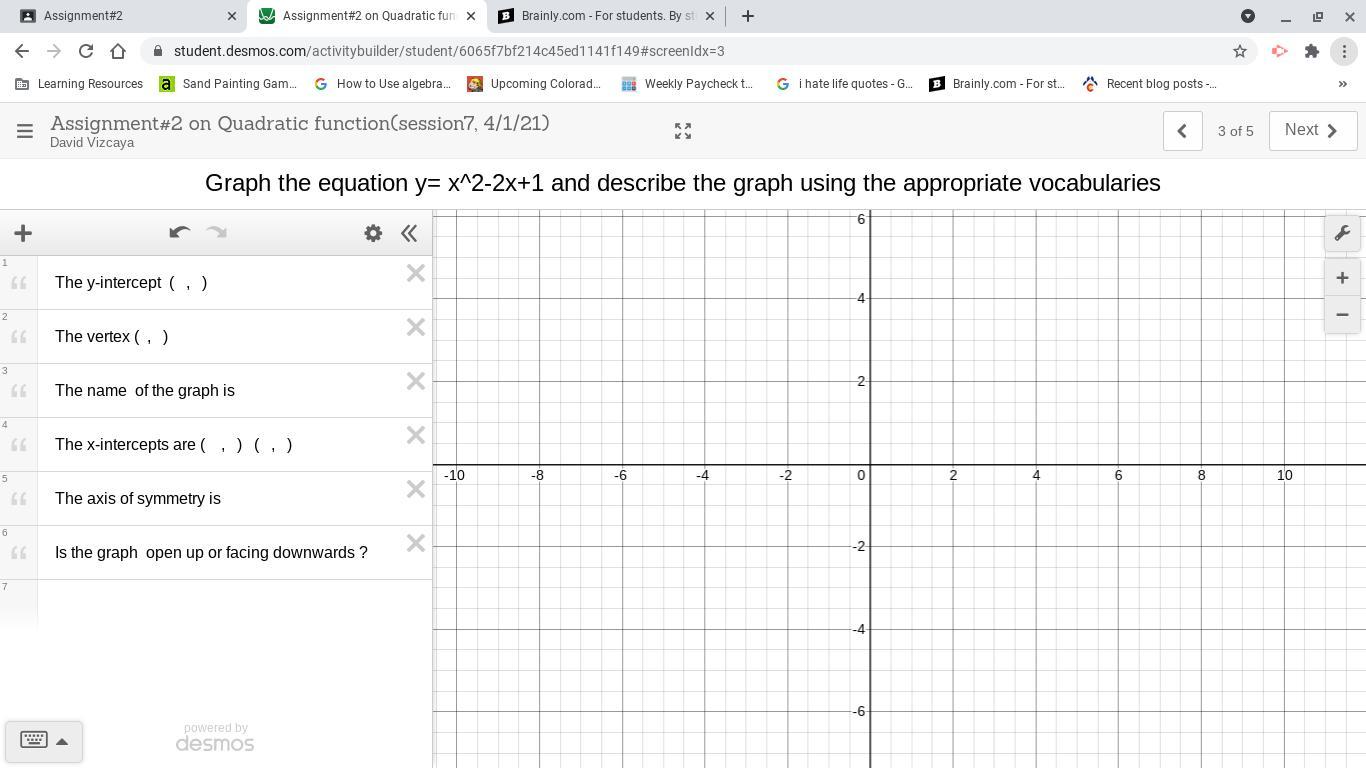This screenshot has height=768, width=1366.
Task: Add a new expression item
Action: click(23, 233)
